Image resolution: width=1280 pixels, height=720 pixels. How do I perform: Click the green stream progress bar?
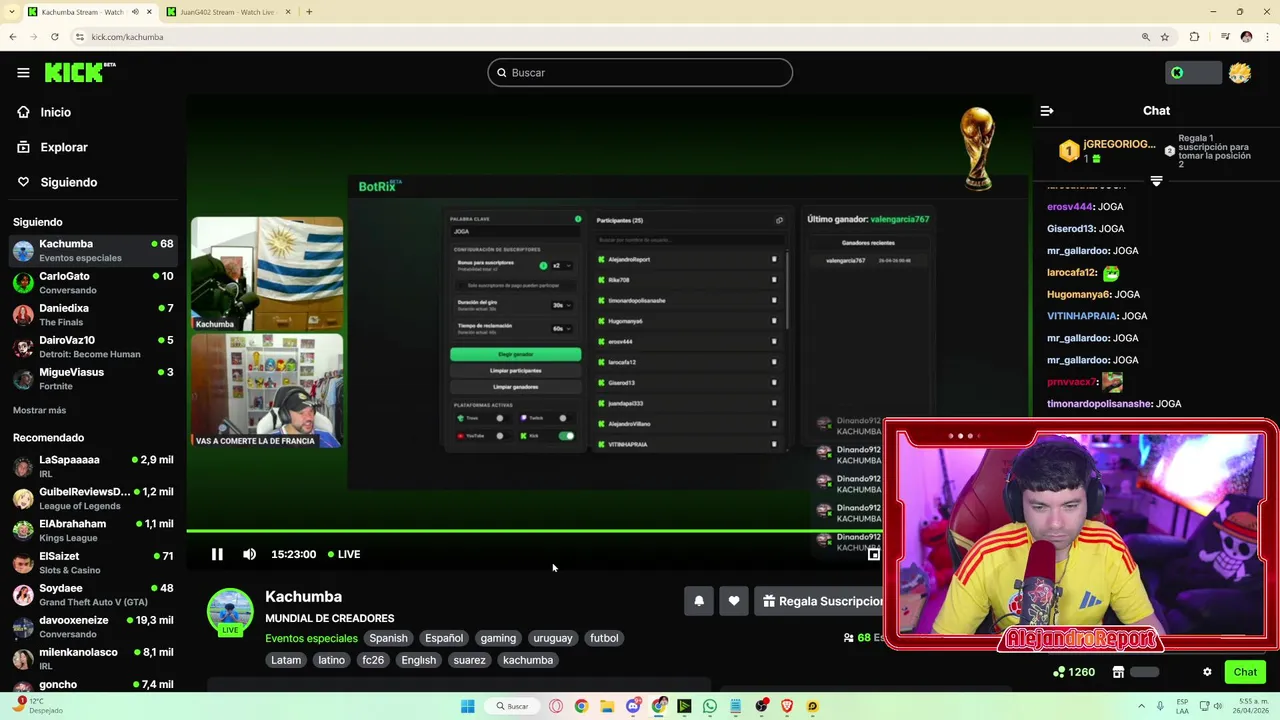(534, 531)
